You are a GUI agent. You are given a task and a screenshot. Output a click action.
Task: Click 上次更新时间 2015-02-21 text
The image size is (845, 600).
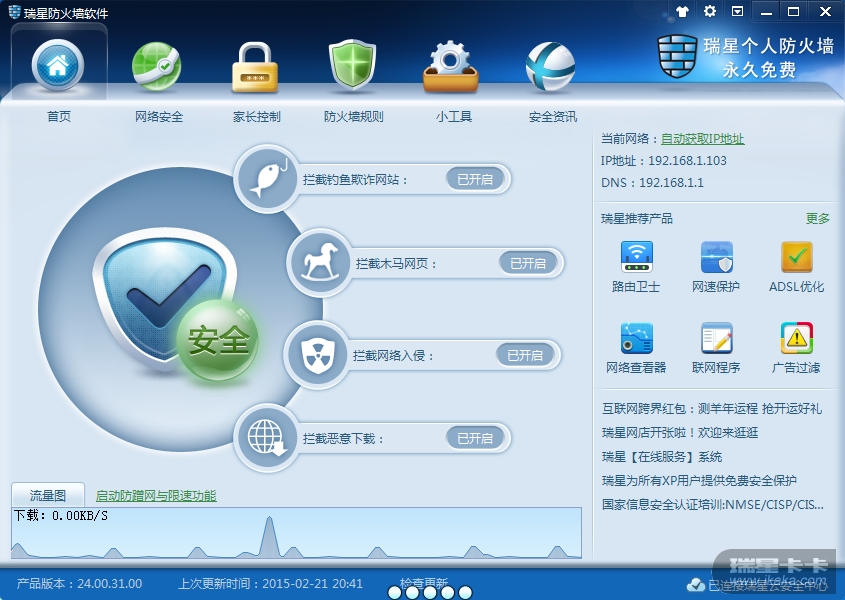pyautogui.click(x=271, y=583)
